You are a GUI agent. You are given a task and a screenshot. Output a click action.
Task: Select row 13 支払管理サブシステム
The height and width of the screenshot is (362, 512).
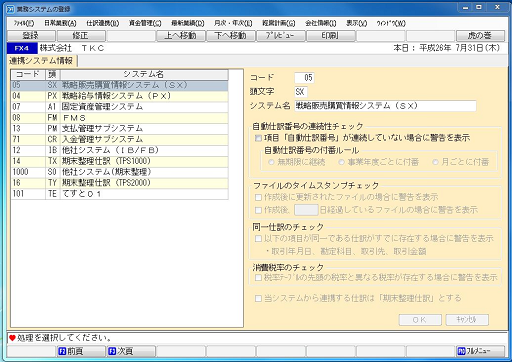120,129
